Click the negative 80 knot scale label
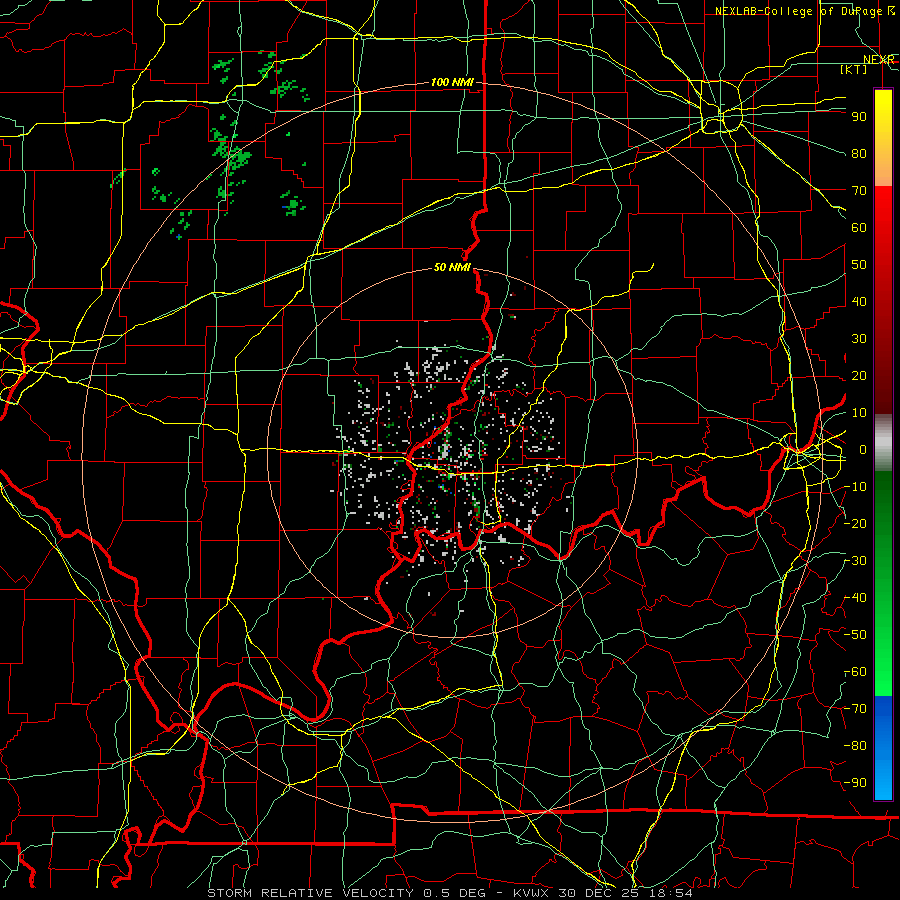Image resolution: width=900 pixels, height=900 pixels. click(855, 746)
